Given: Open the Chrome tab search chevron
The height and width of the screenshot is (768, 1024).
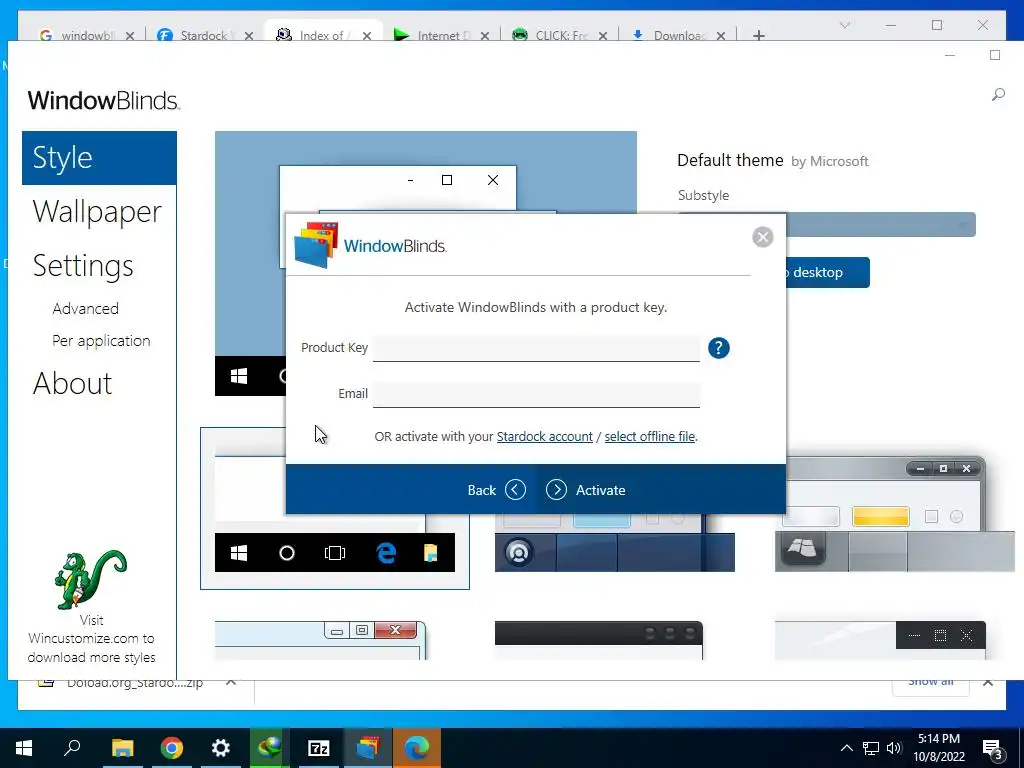Looking at the screenshot, I should [844, 25].
